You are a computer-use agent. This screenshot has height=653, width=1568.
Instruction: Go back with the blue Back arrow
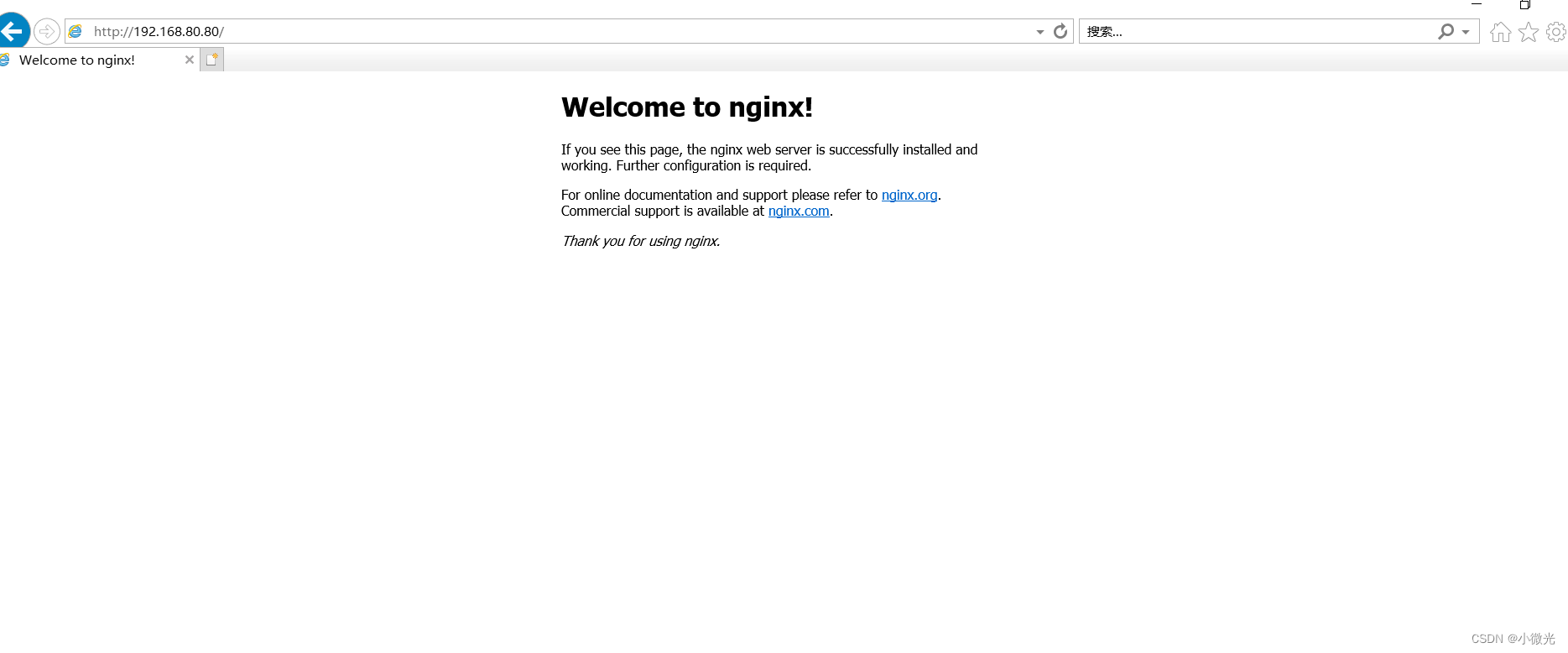tap(13, 31)
